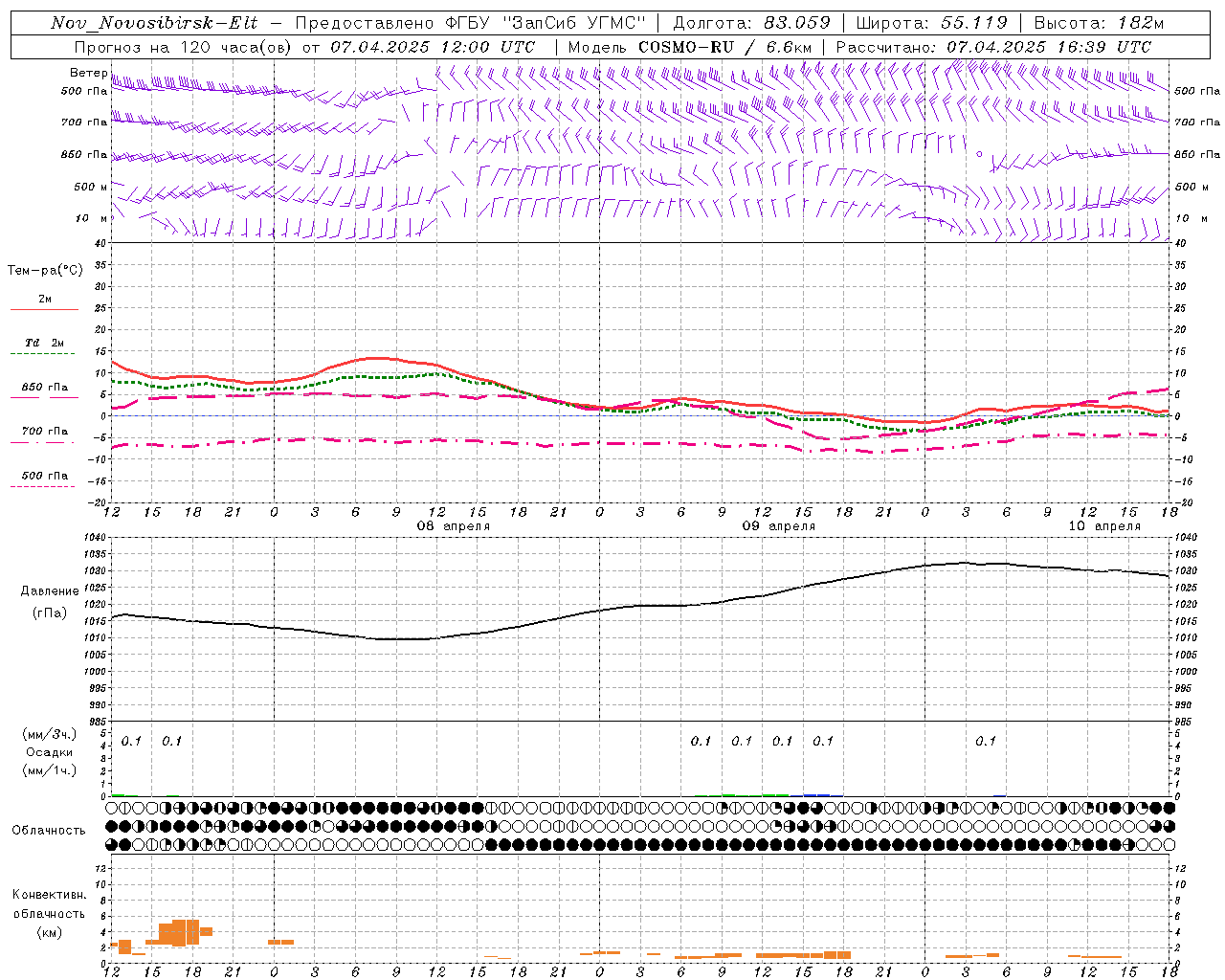Click the '(км)' unit label

(x=49, y=932)
